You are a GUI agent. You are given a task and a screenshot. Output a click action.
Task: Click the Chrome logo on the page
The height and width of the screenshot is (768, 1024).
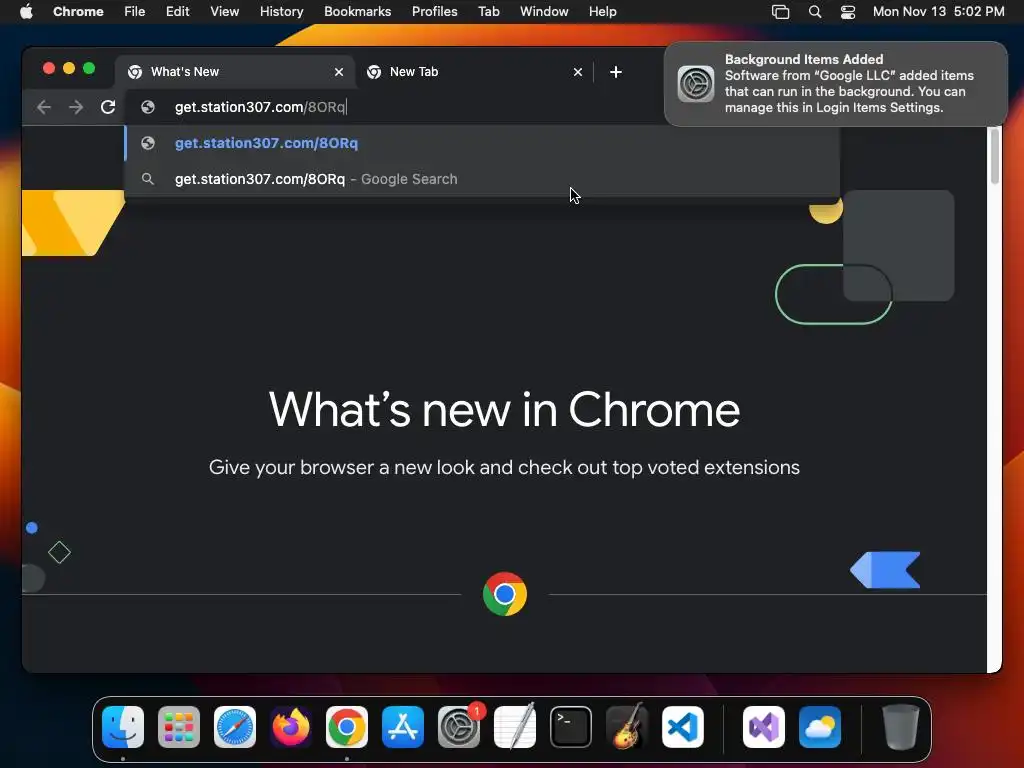pyautogui.click(x=505, y=594)
